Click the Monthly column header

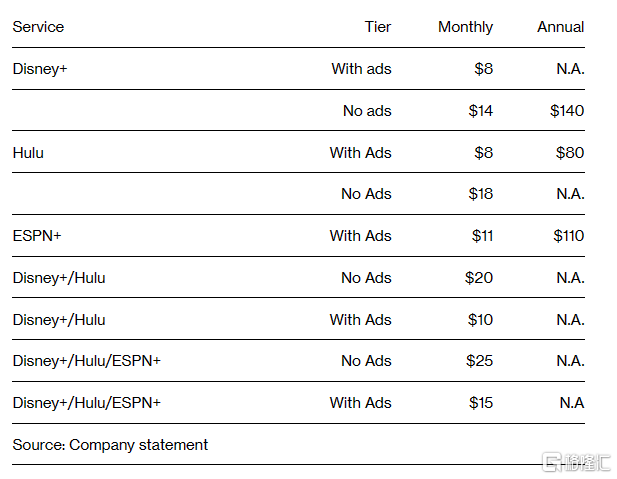click(x=465, y=27)
